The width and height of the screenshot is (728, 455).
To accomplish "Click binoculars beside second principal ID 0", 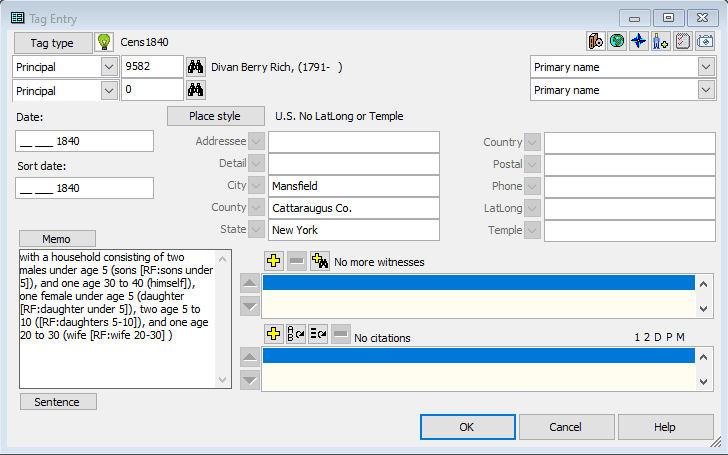I will point(195,90).
